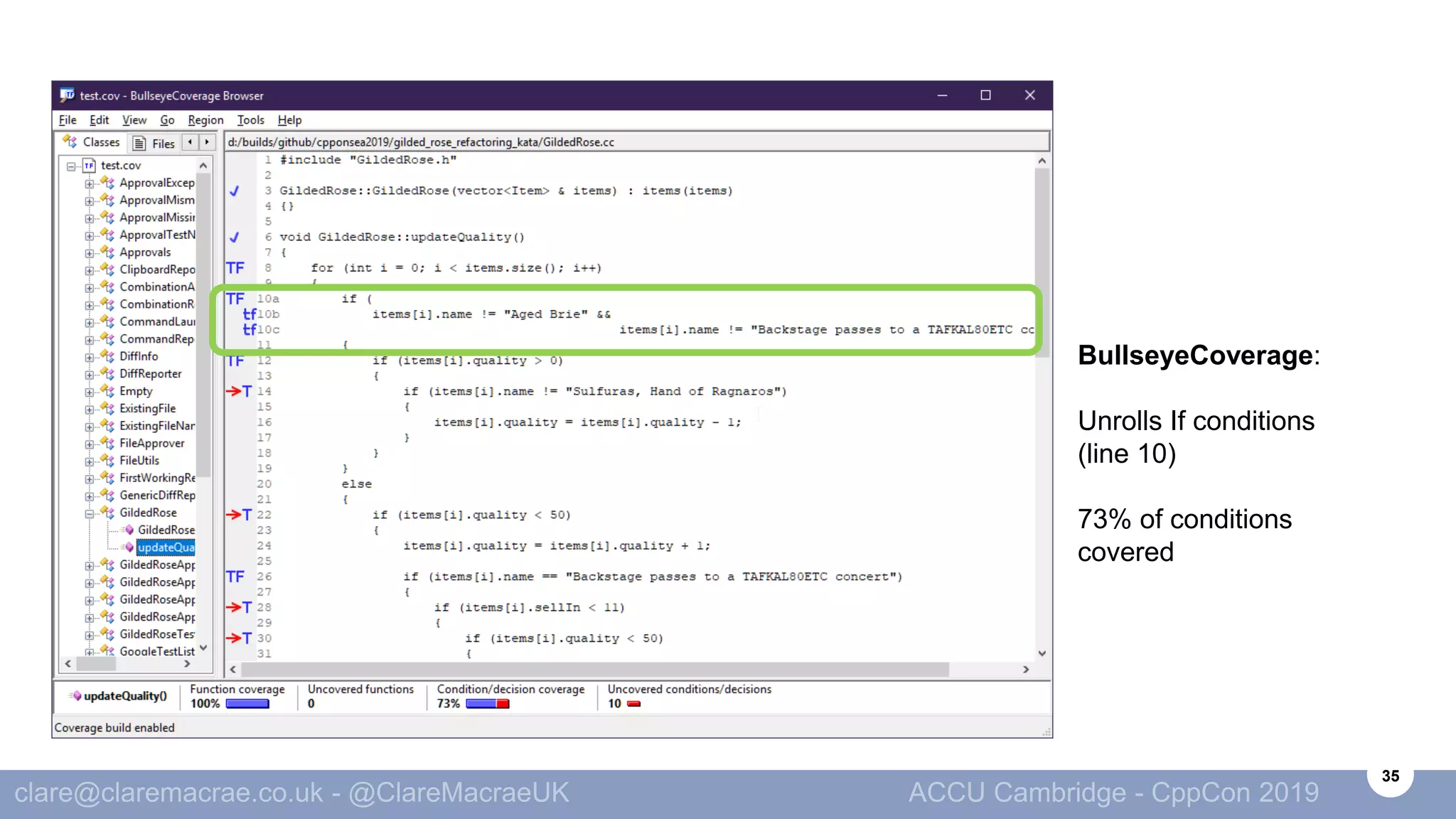
Task: Click the Uncovered conditions/decisions red indicator
Action: tap(634, 704)
